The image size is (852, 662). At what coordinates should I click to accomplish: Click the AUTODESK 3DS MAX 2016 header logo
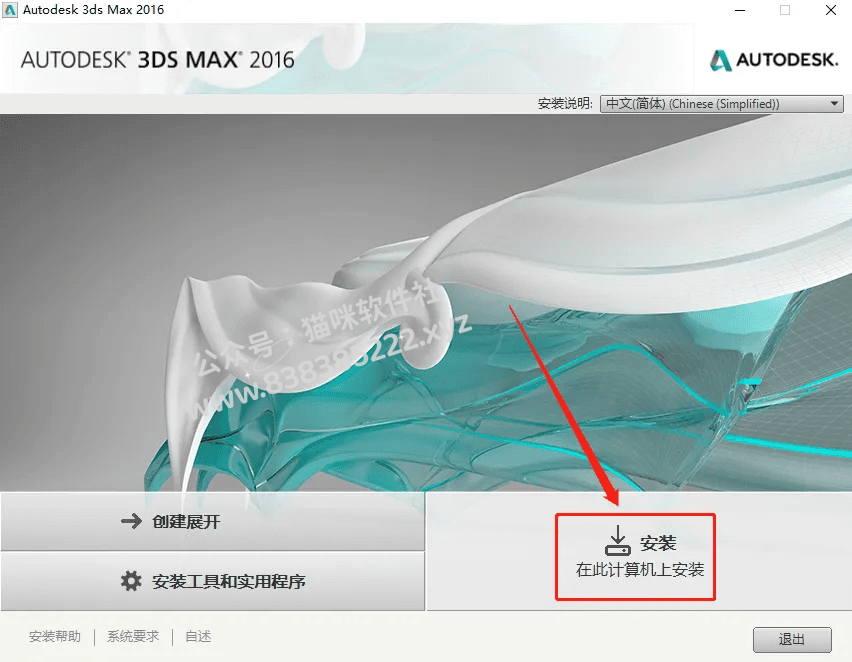pyautogui.click(x=158, y=60)
